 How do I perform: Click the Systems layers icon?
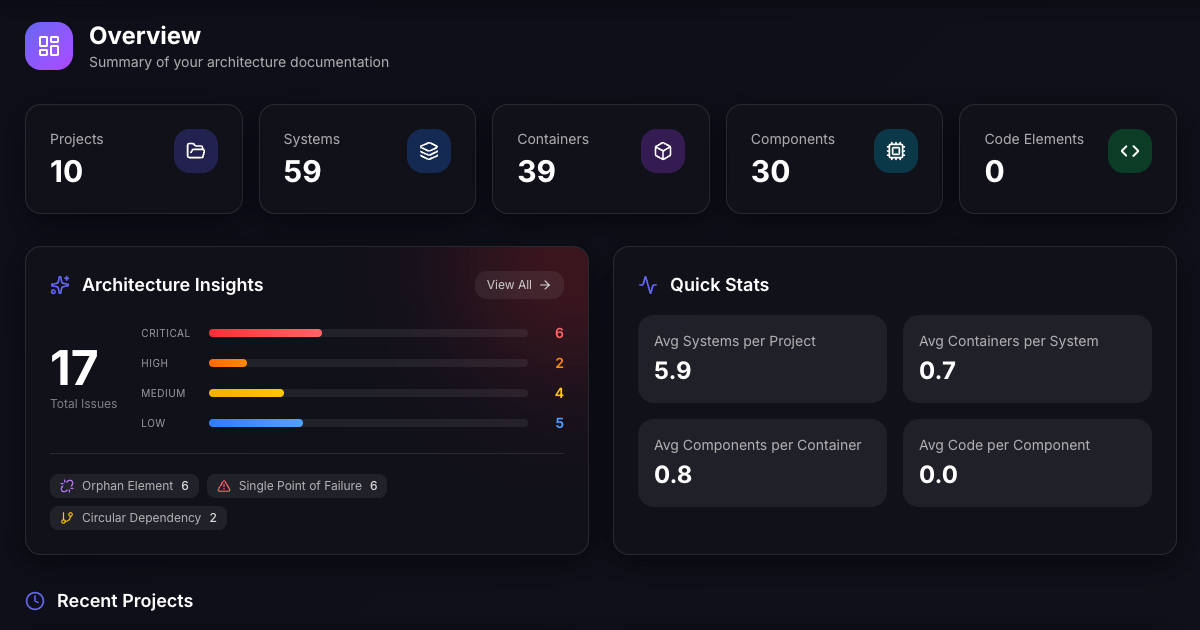point(429,151)
